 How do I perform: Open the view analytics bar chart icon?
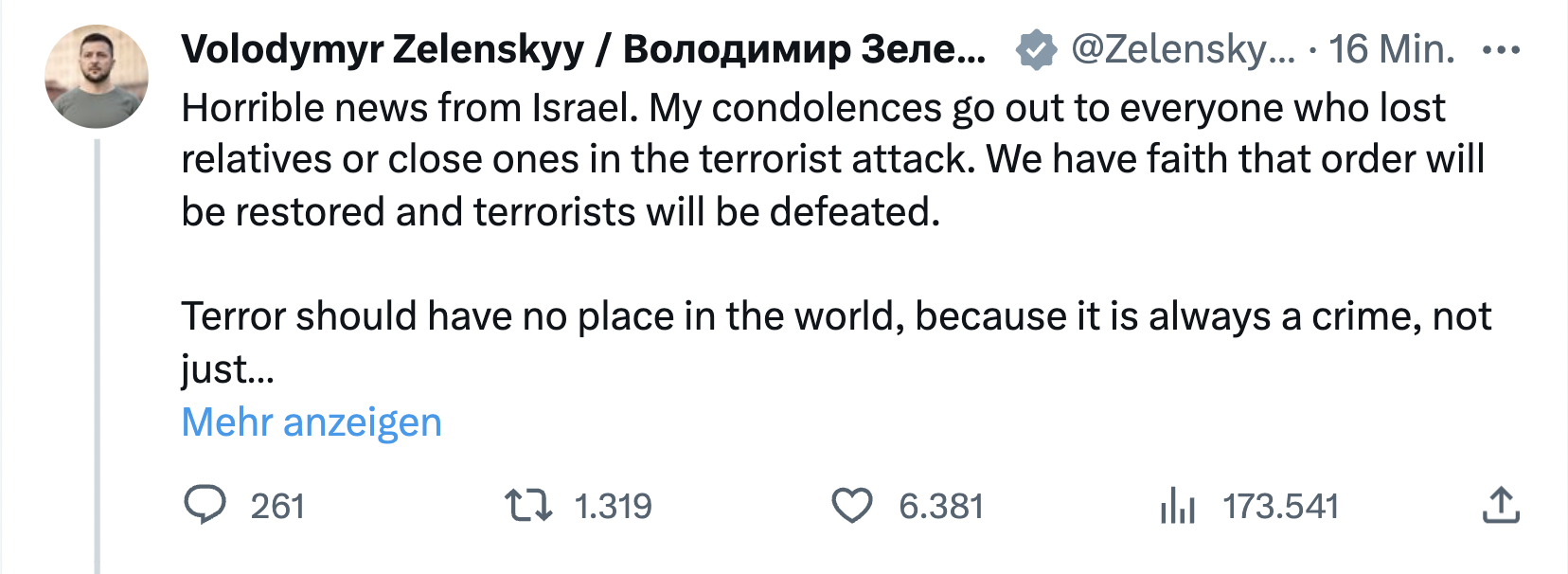click(1177, 505)
